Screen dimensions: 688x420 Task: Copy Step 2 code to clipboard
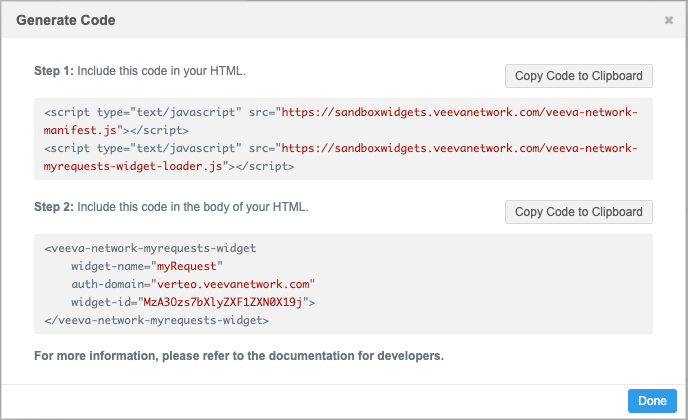click(578, 212)
